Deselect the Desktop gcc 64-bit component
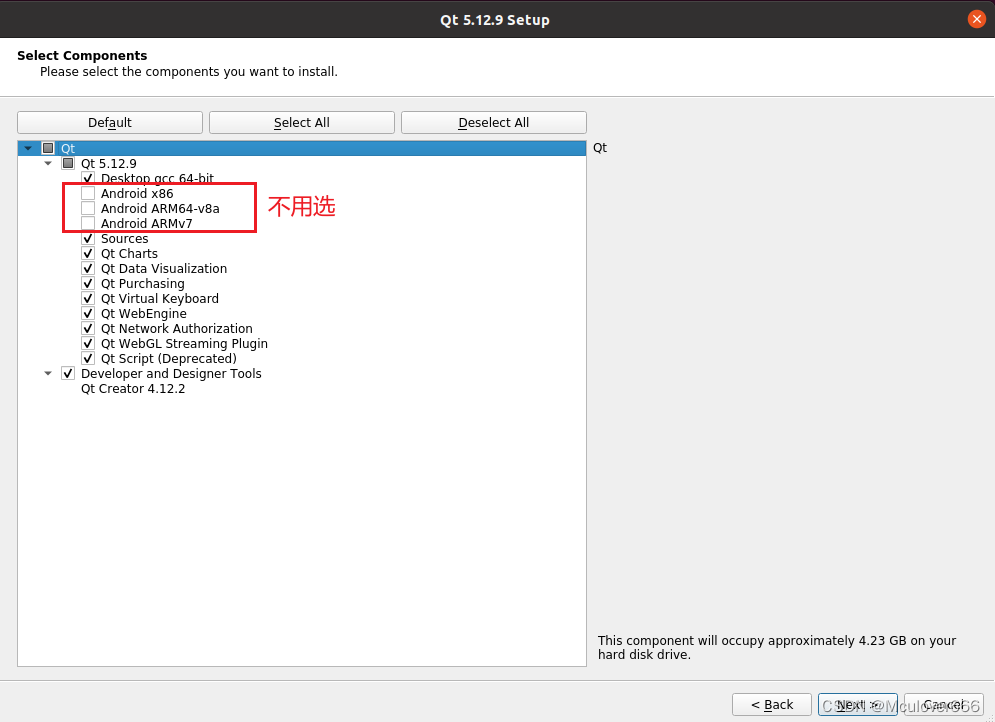 (88, 178)
